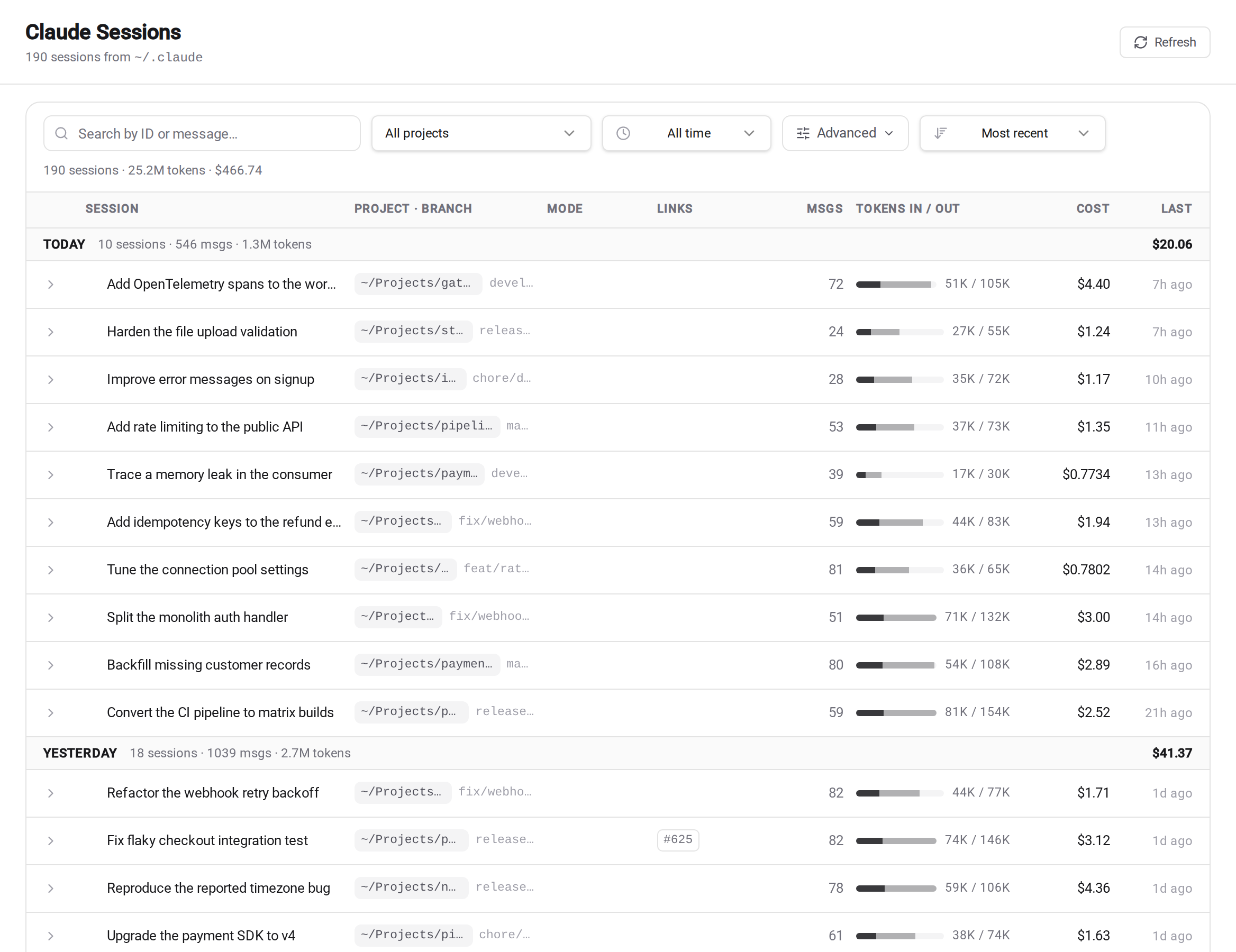
Task: Expand the Add OpenTelemetry spans session row
Action: tap(50, 285)
